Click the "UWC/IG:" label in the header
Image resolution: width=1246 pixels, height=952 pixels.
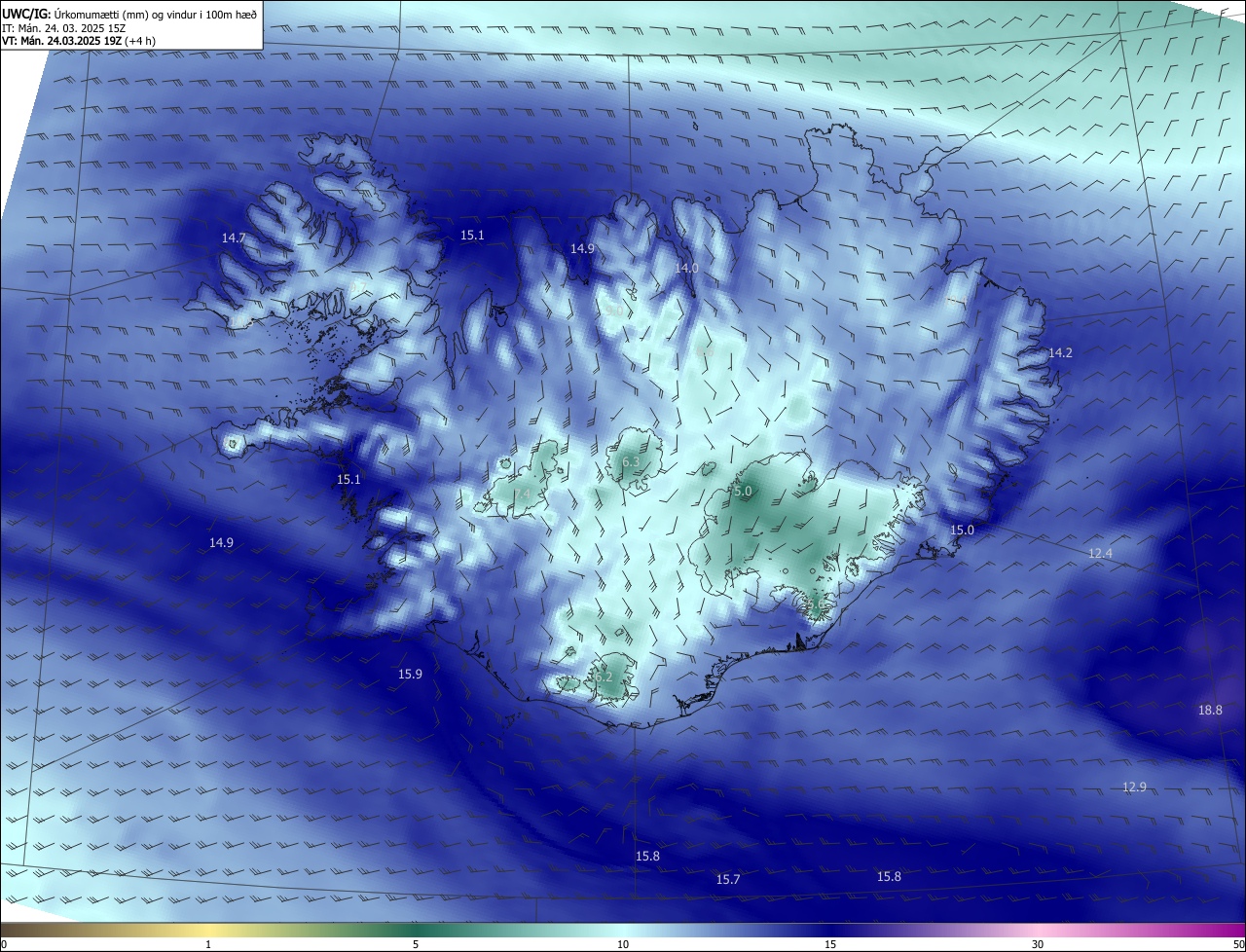pos(26,14)
